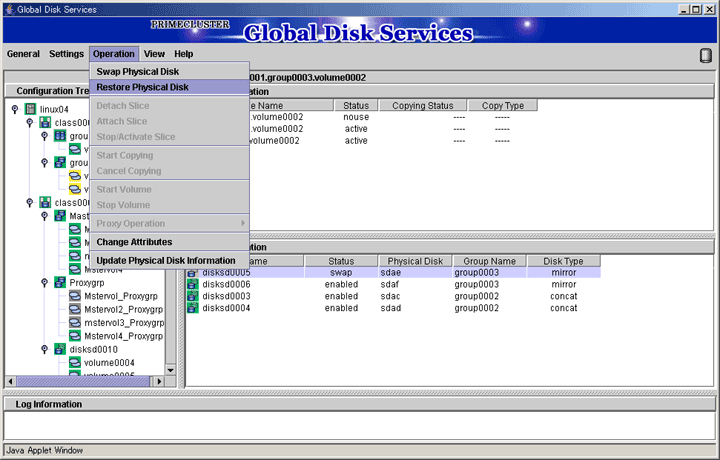
Task: Select the Mstervol_Proxygrp tree item
Action: point(121,296)
